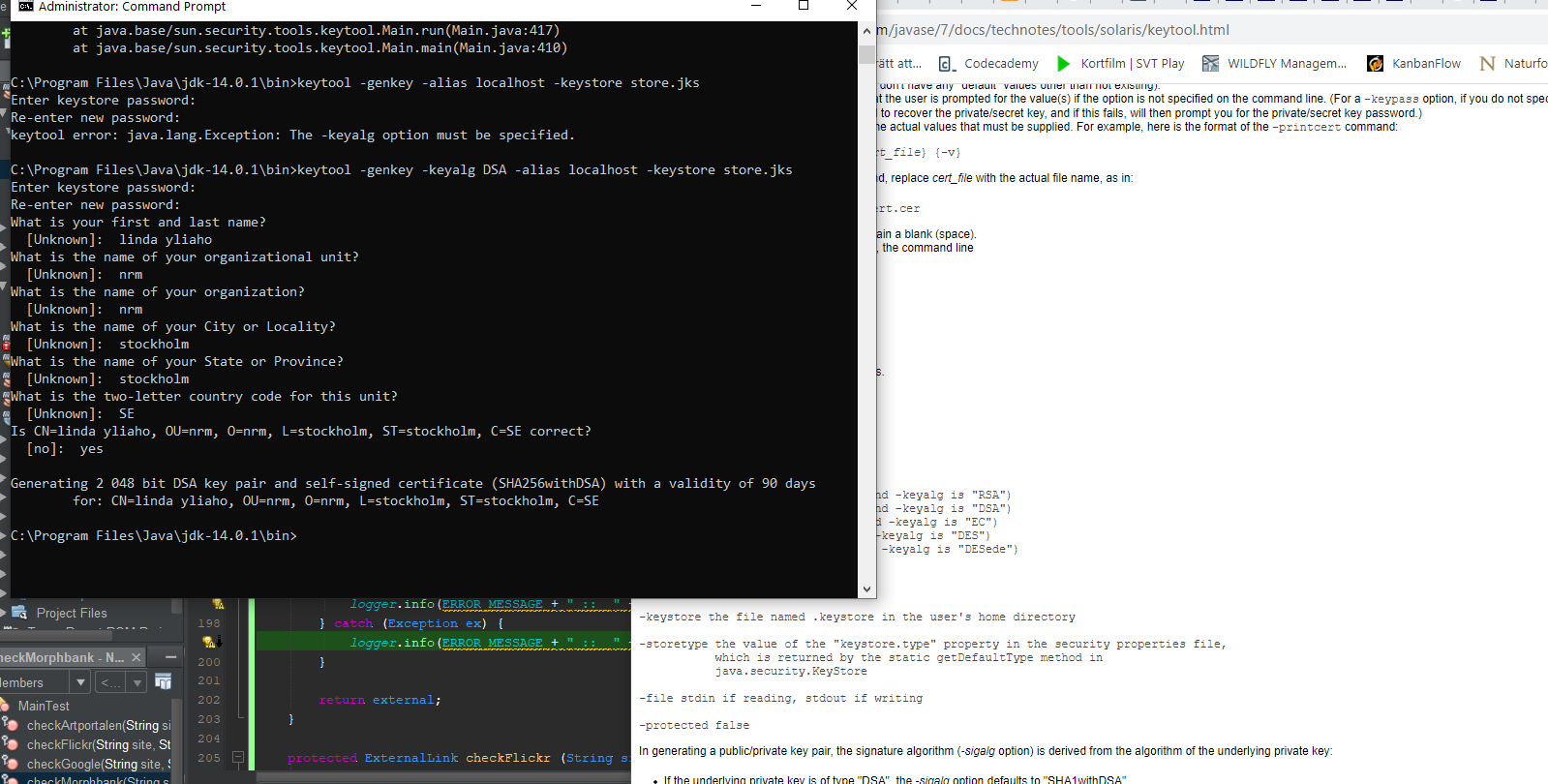Click the Command Prompt scrollbar down arrow
This screenshot has width=1548, height=784.
(x=866, y=588)
